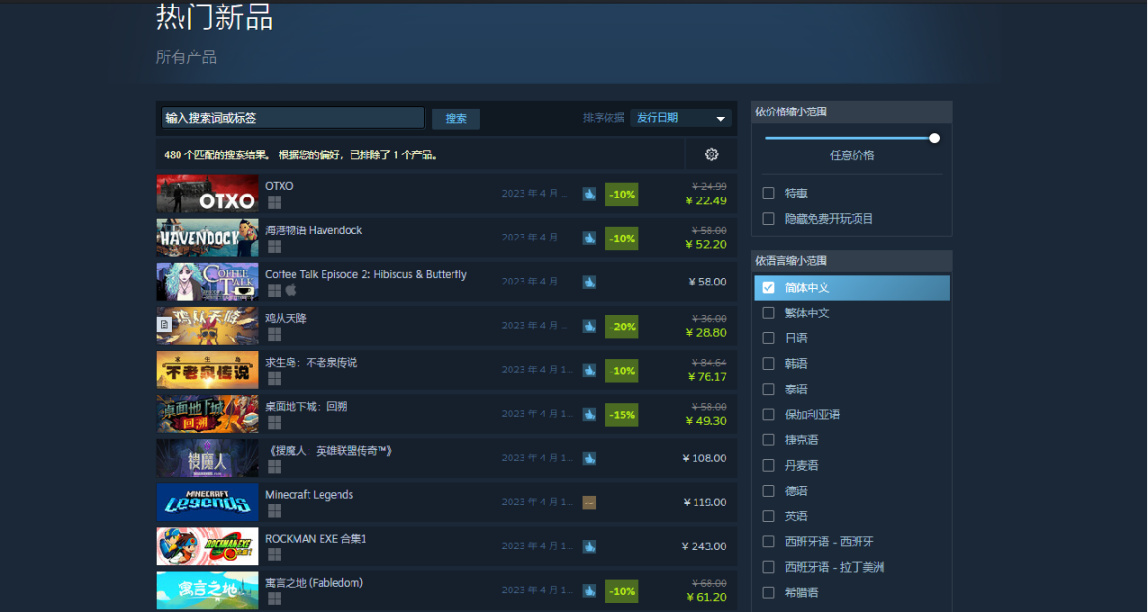The height and width of the screenshot is (612, 1148).
Task: Click Windows platform icon under Havendock
Action: (x=274, y=247)
